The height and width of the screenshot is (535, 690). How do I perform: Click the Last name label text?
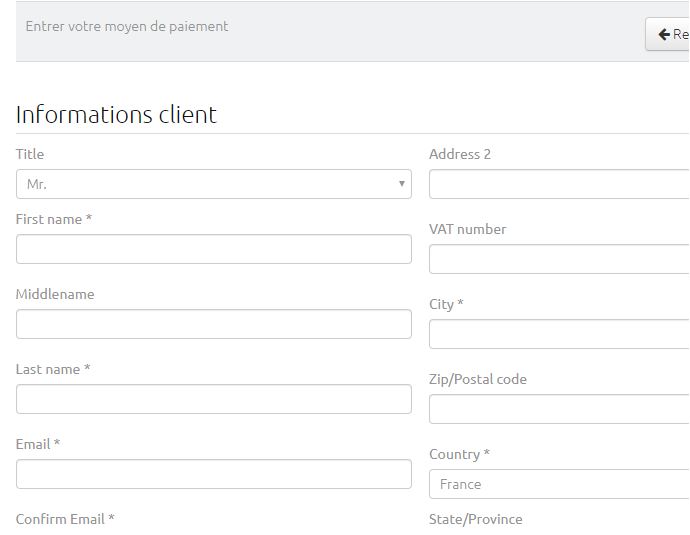(x=53, y=369)
